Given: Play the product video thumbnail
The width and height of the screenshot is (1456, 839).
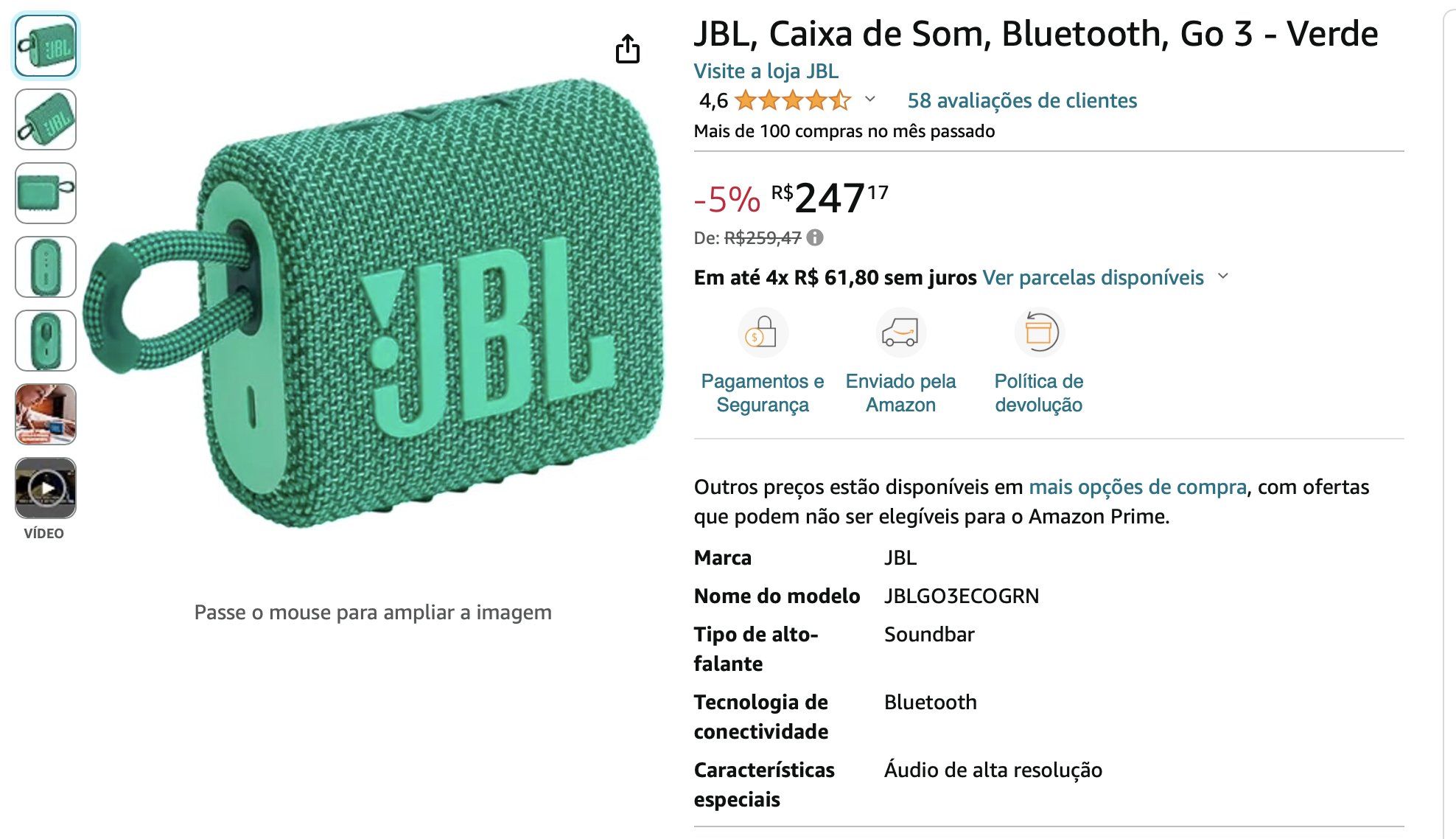Looking at the screenshot, I should pyautogui.click(x=46, y=488).
